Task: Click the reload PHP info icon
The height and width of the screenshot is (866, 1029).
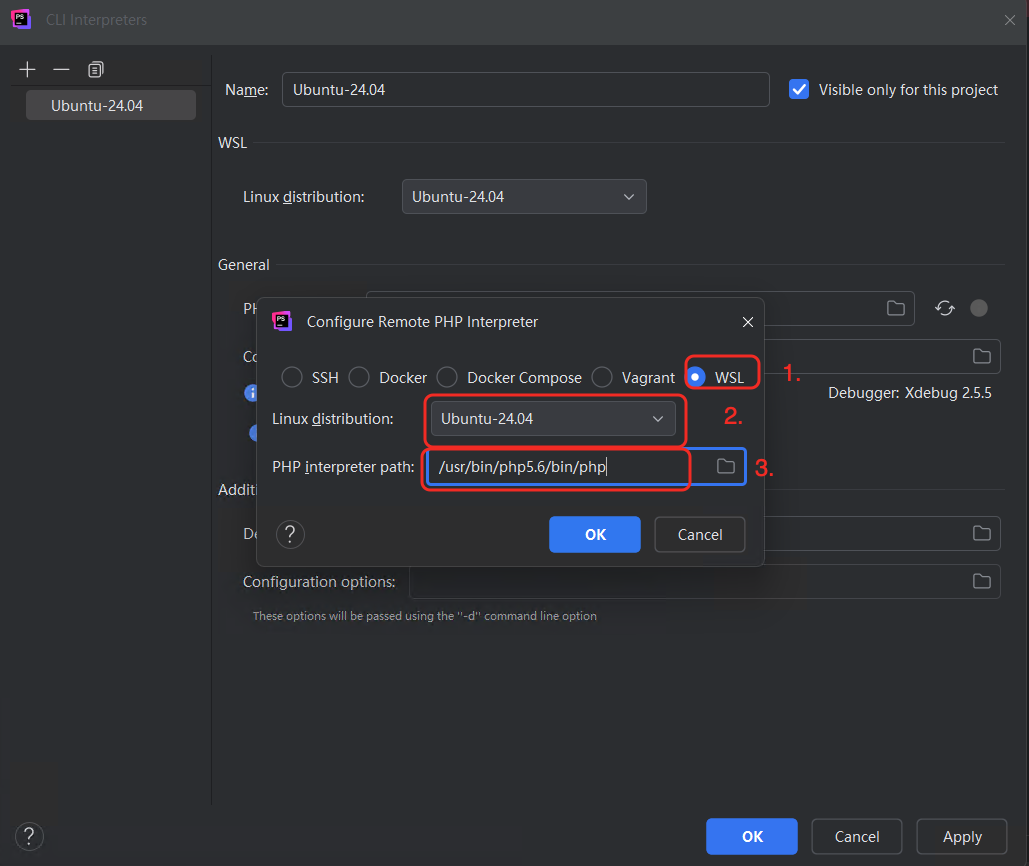Action: pyautogui.click(x=945, y=308)
